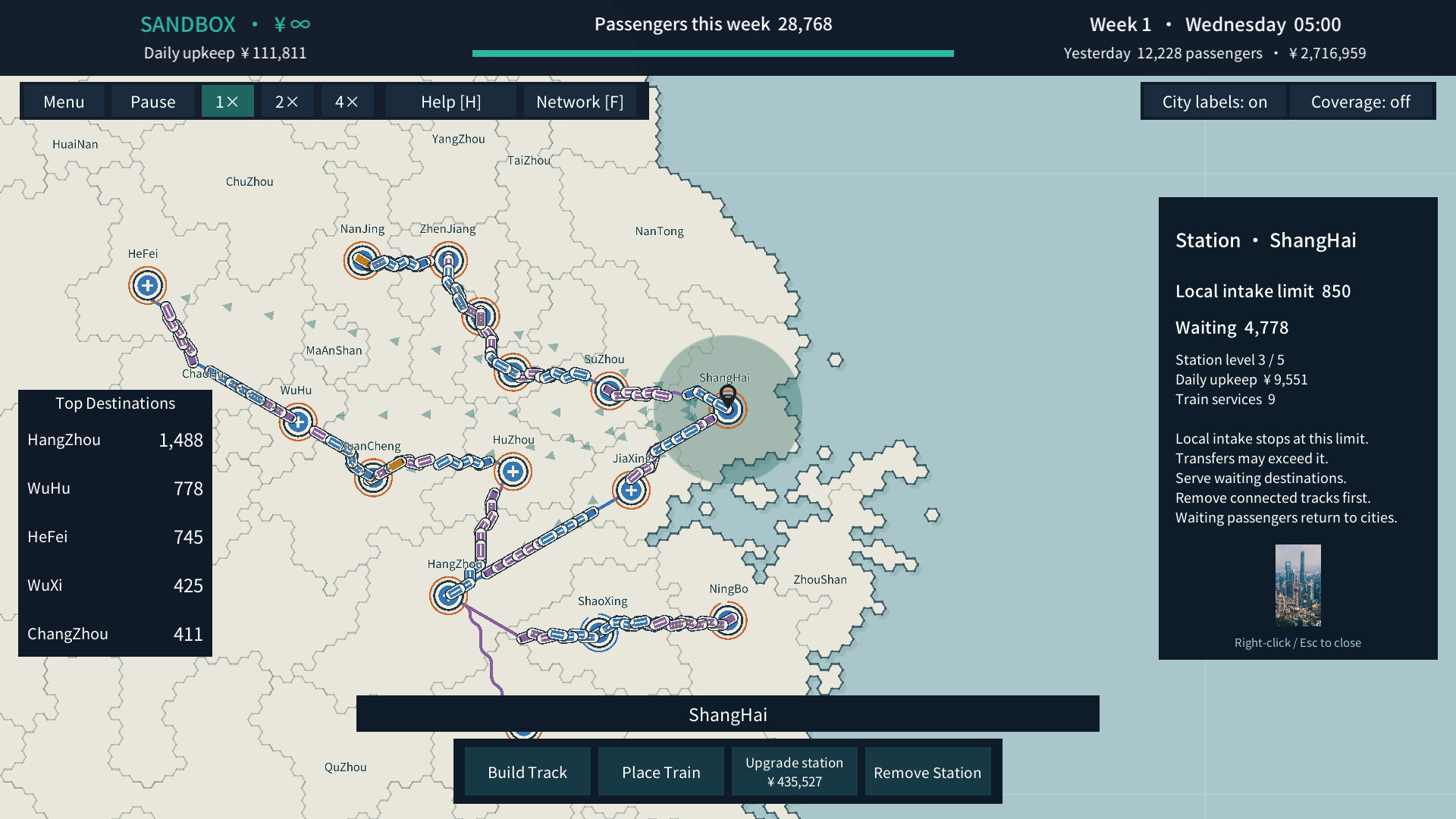
Task: Click the QuZhou city label
Action: pyautogui.click(x=346, y=767)
